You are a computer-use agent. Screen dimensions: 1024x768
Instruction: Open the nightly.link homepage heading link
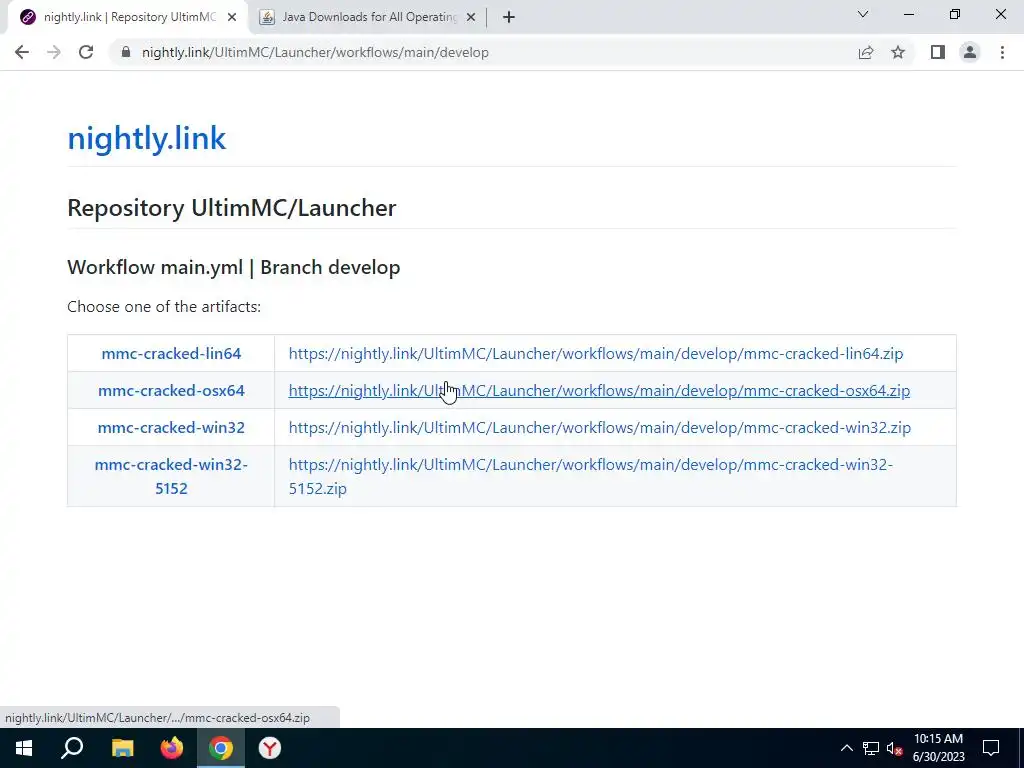(146, 138)
